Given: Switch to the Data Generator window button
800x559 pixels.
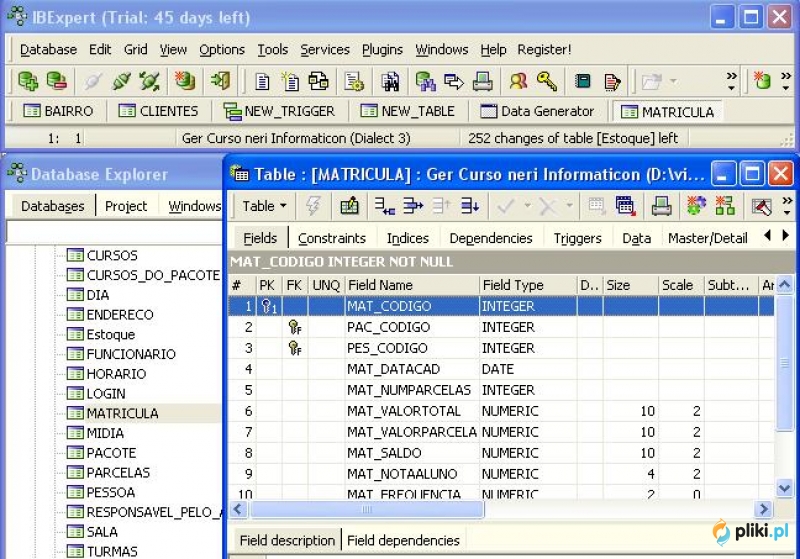Looking at the screenshot, I should [537, 111].
